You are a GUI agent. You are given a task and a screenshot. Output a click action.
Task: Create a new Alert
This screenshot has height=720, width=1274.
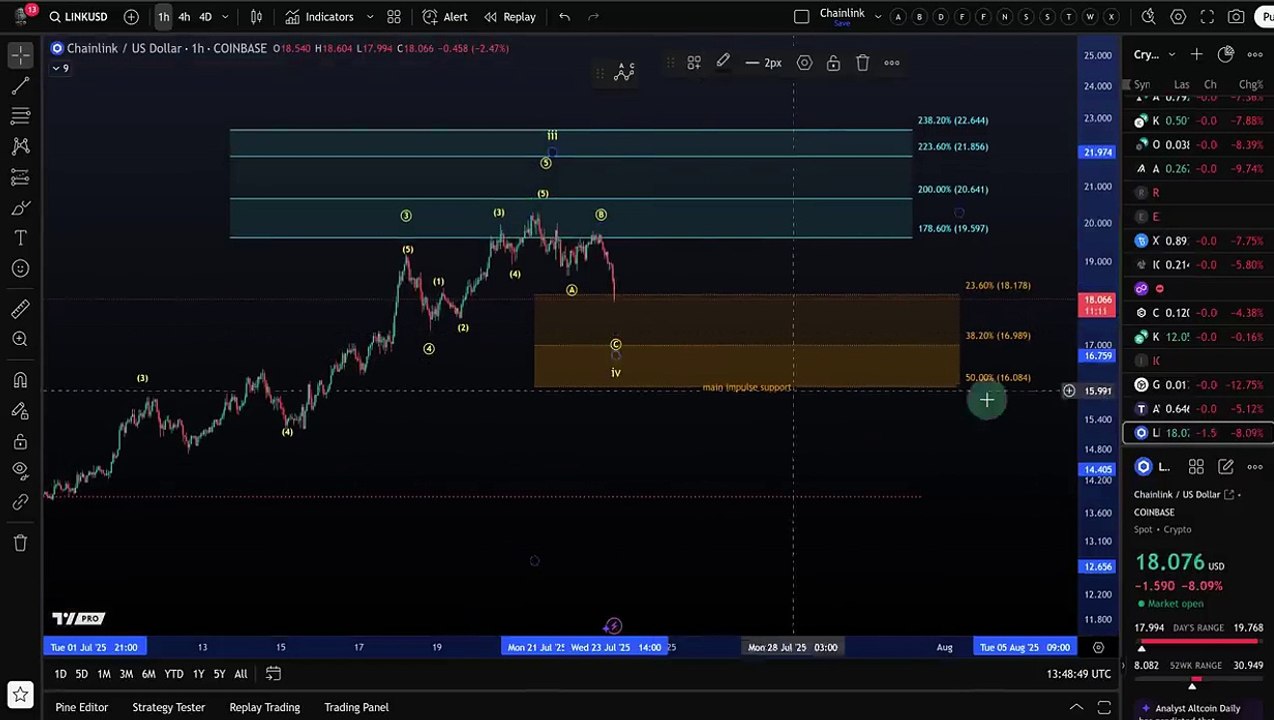coord(445,16)
